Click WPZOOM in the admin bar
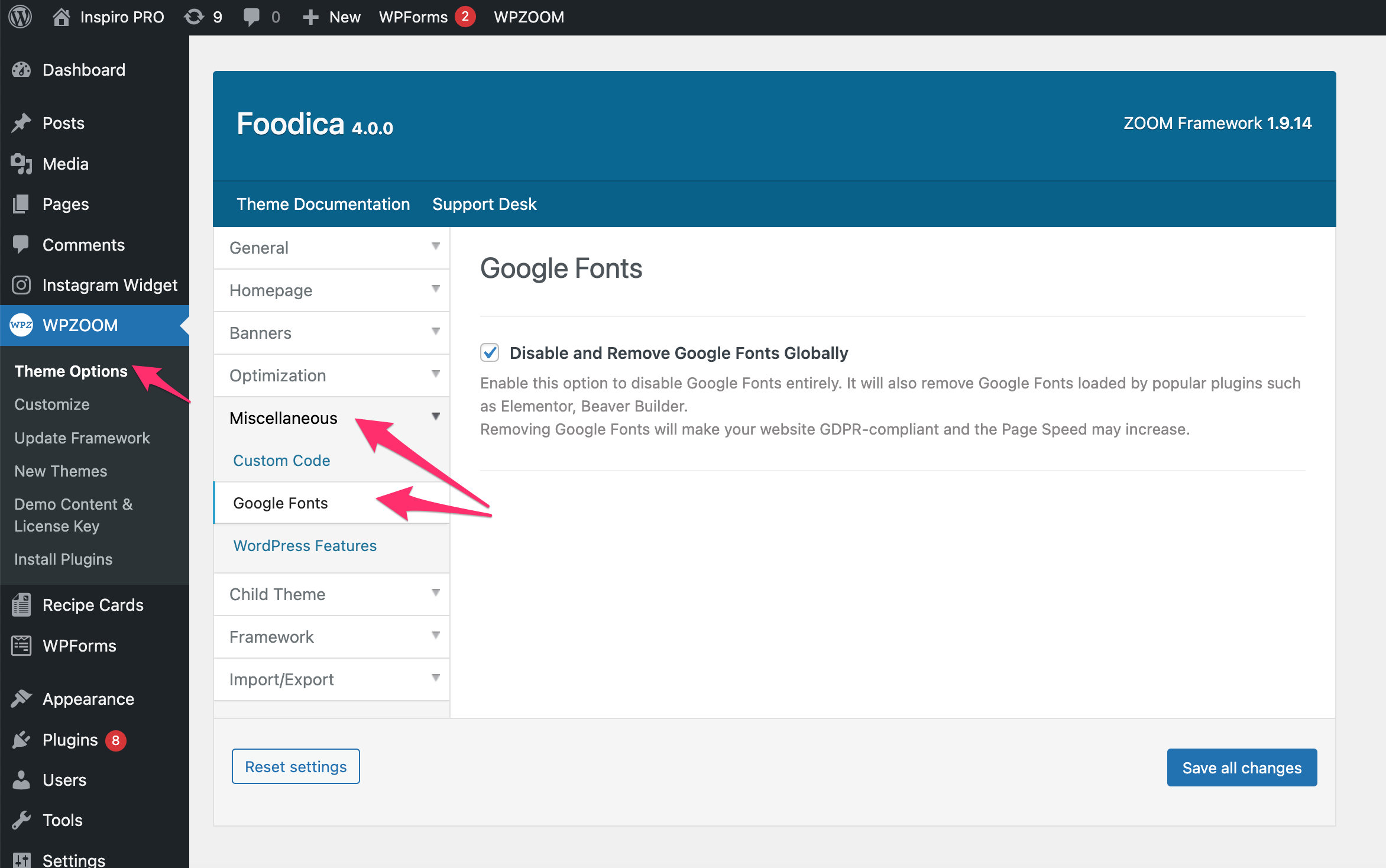This screenshot has height=868, width=1386. click(x=529, y=17)
